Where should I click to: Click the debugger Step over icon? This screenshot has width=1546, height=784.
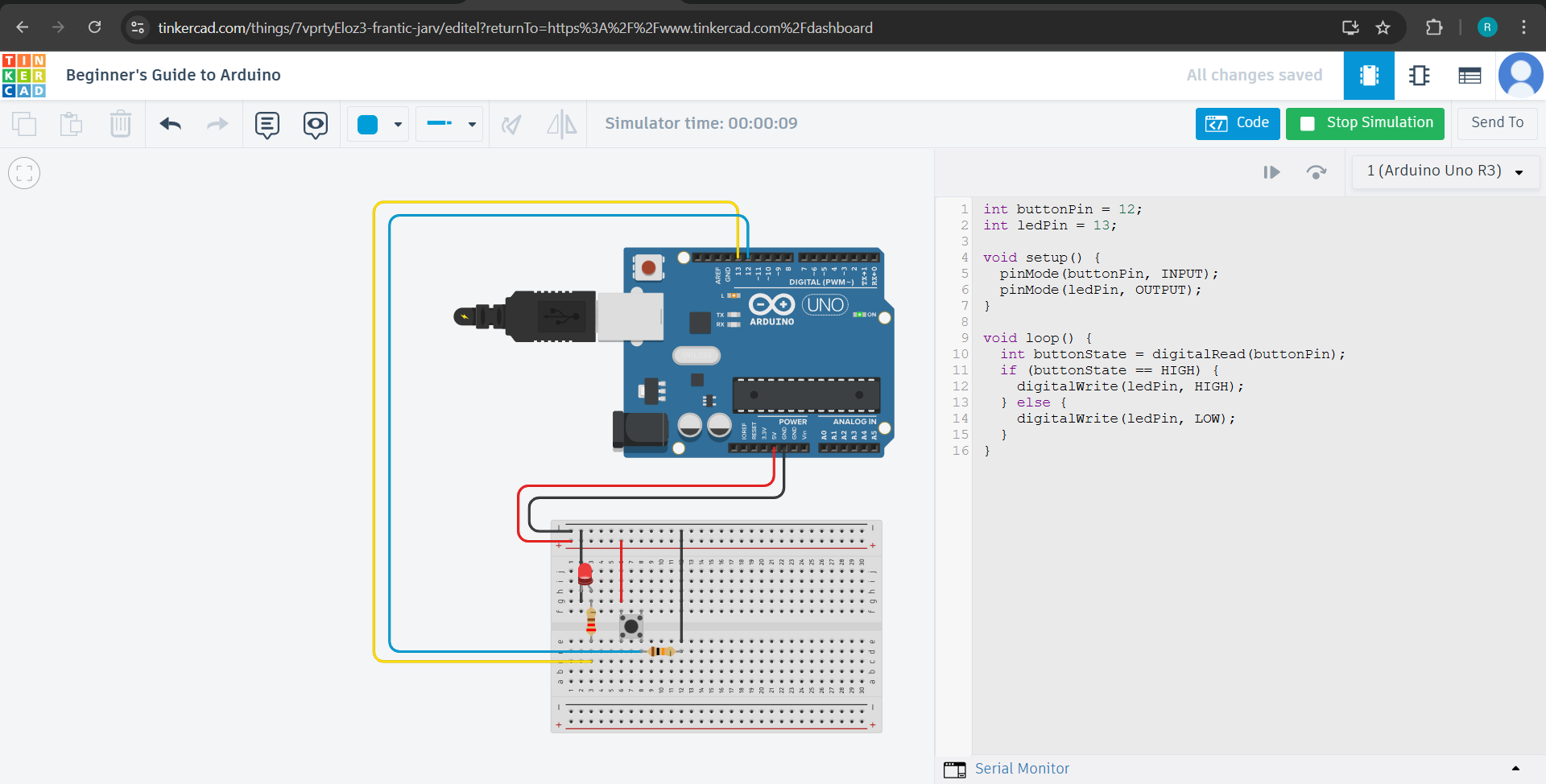click(1317, 172)
